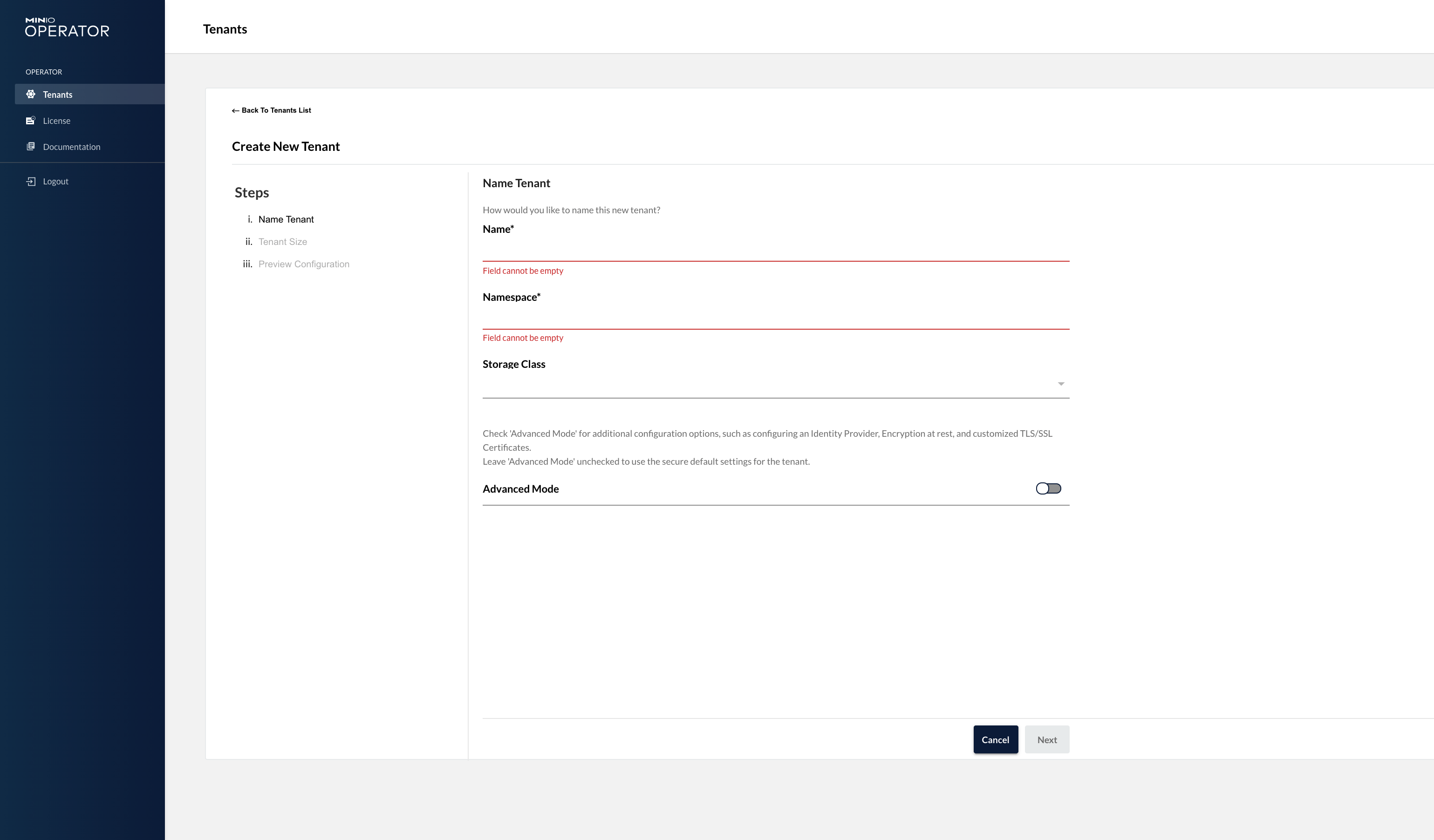Go to the Preview Configuration step
Screen dimensions: 1434x840
point(303,264)
